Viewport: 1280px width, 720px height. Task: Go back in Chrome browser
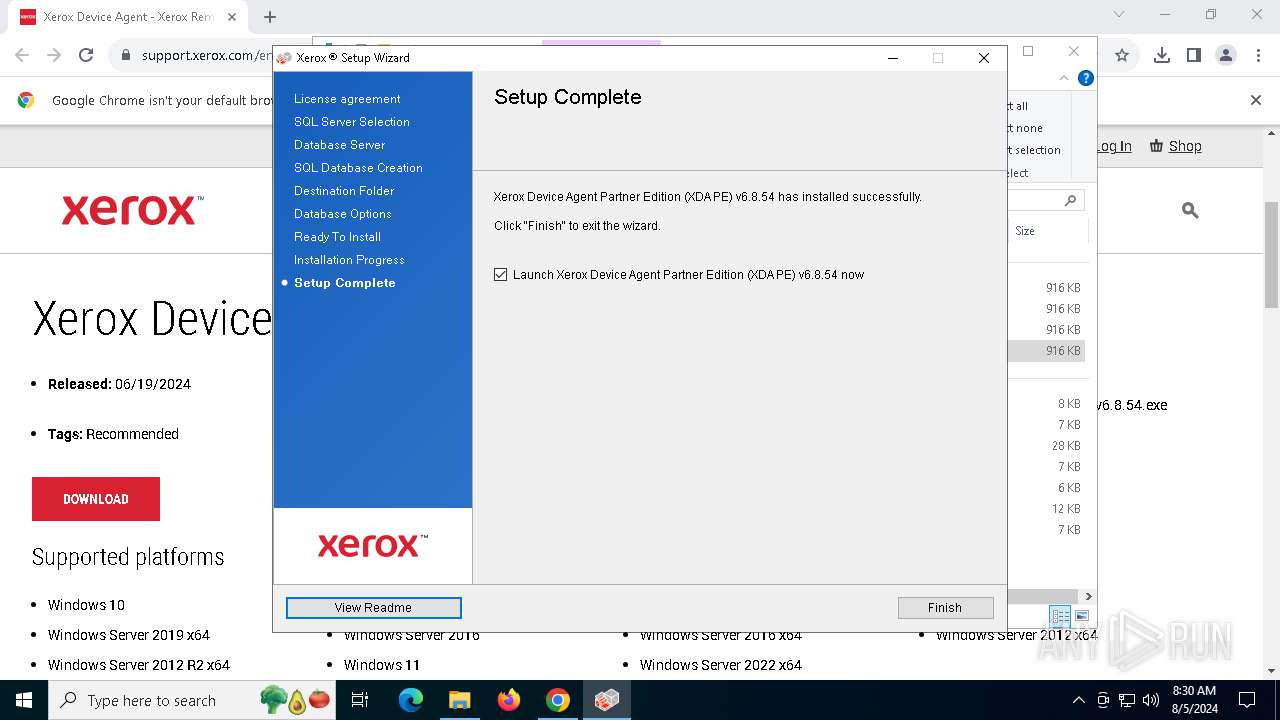click(22, 55)
